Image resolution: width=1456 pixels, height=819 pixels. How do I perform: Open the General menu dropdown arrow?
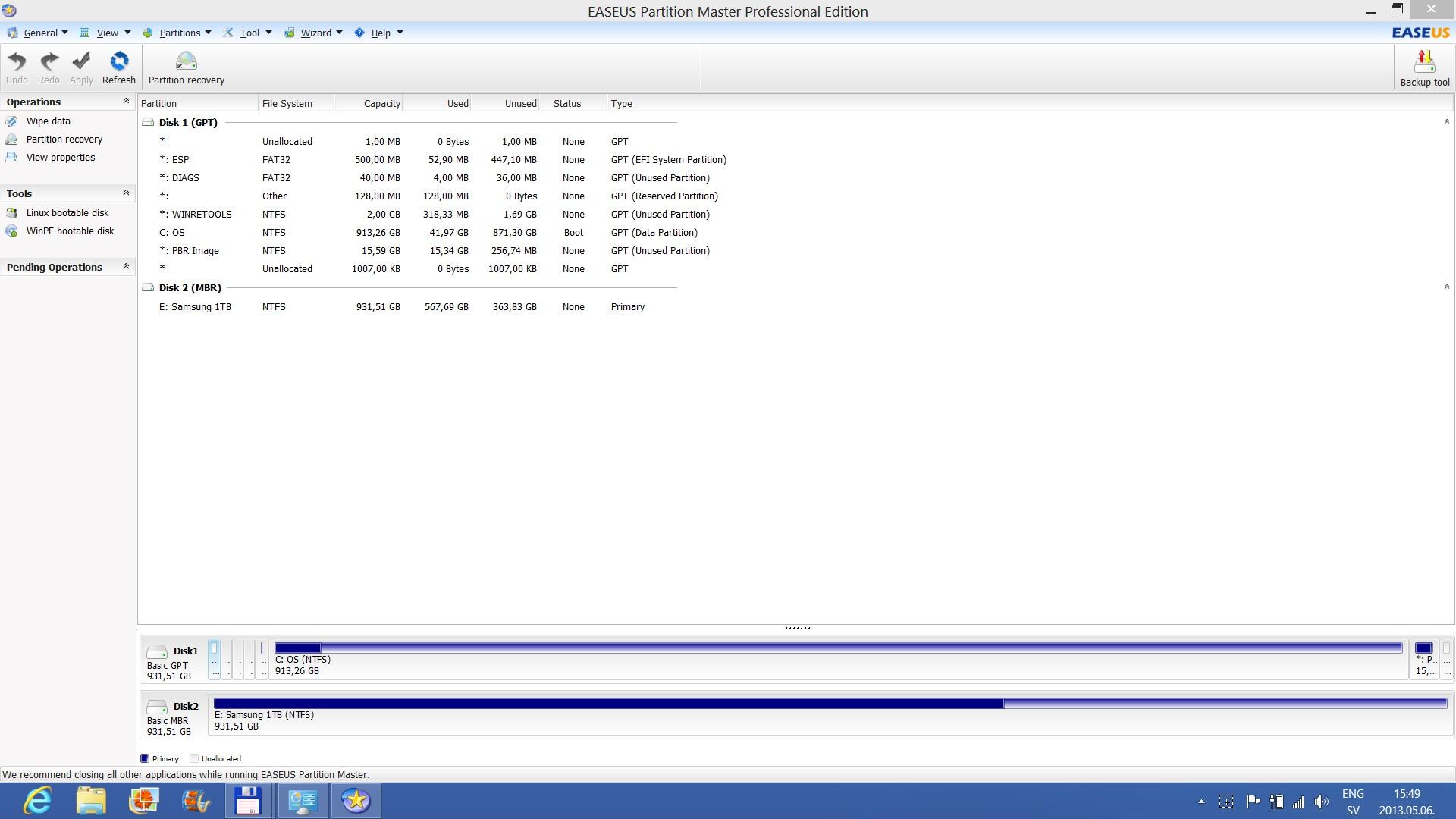pyautogui.click(x=64, y=33)
